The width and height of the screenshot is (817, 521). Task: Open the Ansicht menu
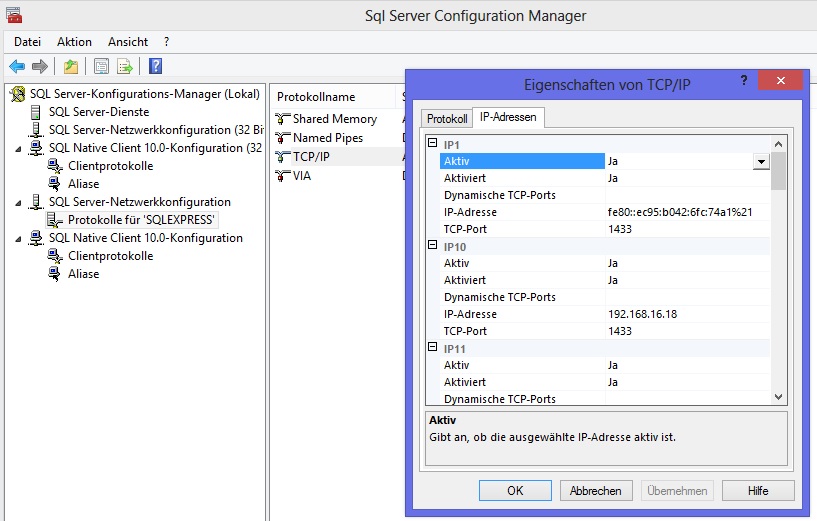(128, 42)
